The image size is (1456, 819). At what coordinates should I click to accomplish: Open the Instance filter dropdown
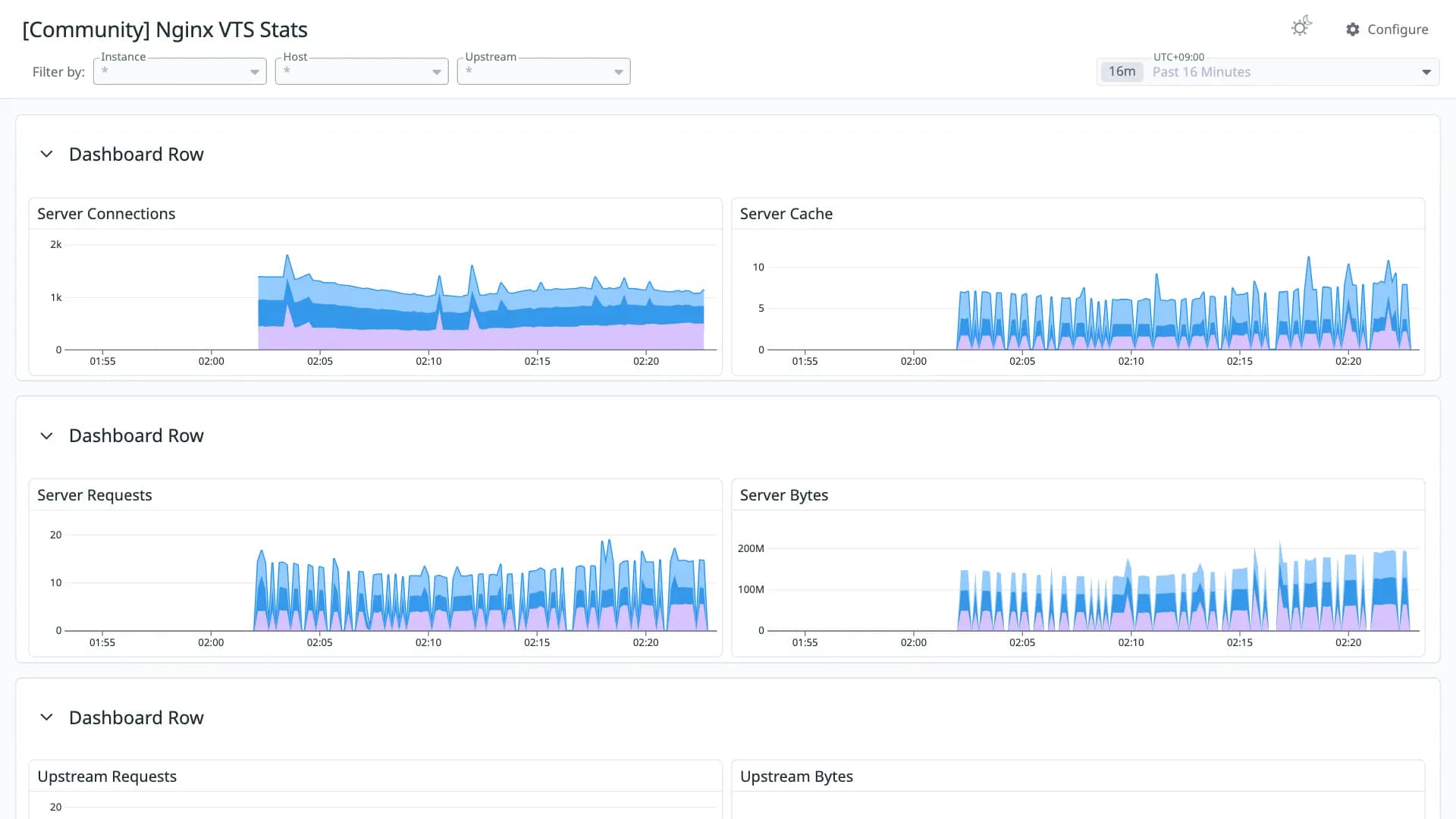(180, 71)
